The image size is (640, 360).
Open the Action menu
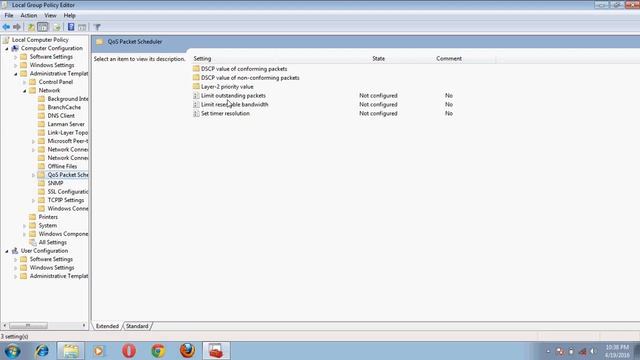(x=29, y=16)
